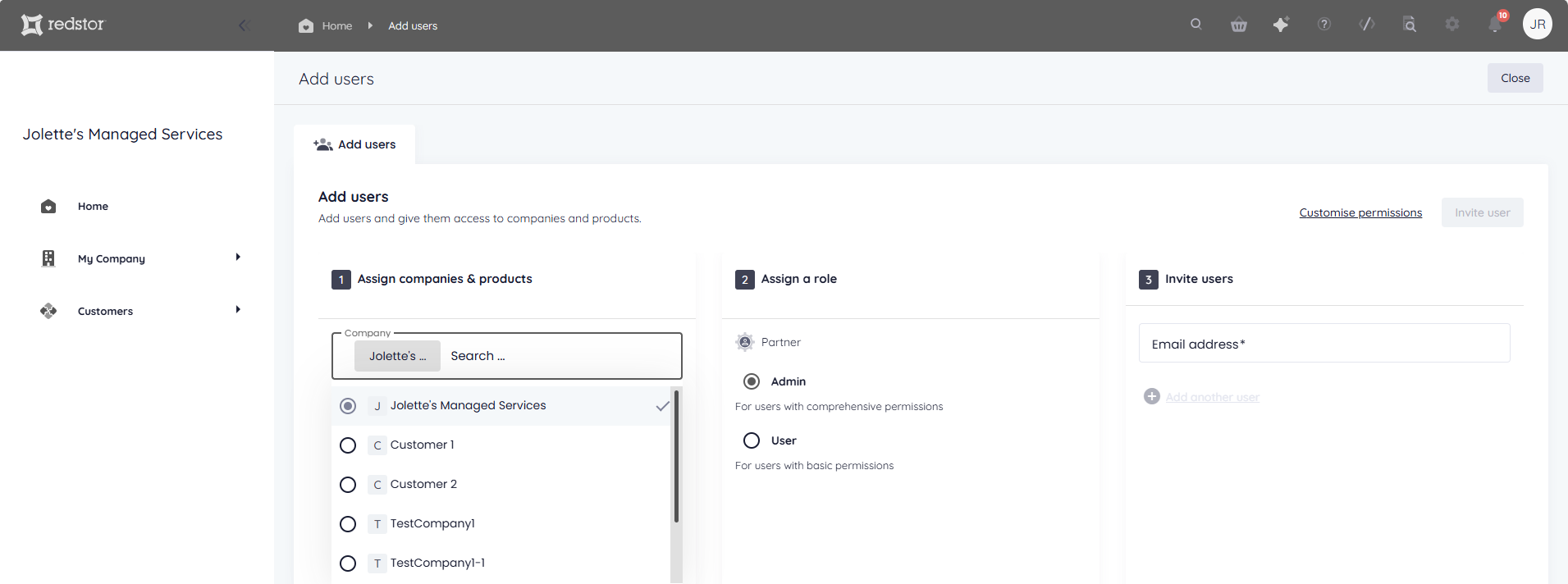
Task: Click the developer code brackets icon
Action: pyautogui.click(x=1367, y=25)
